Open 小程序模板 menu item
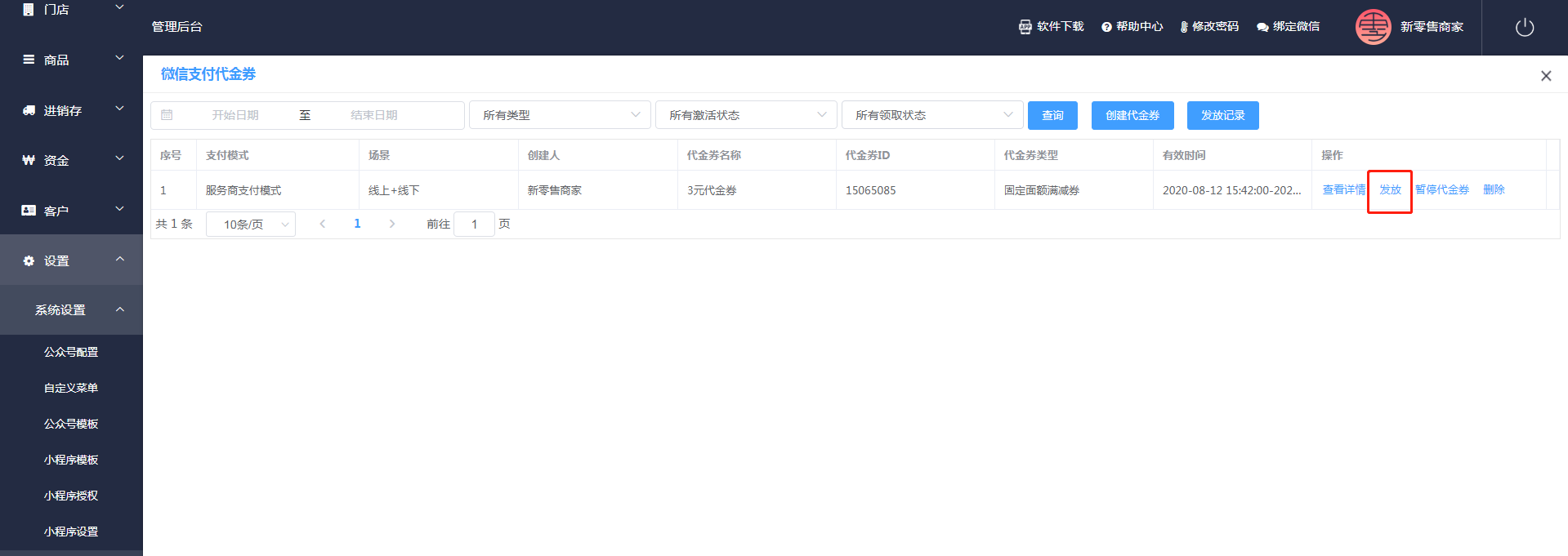This screenshot has height=556, width=1568. [x=71, y=460]
